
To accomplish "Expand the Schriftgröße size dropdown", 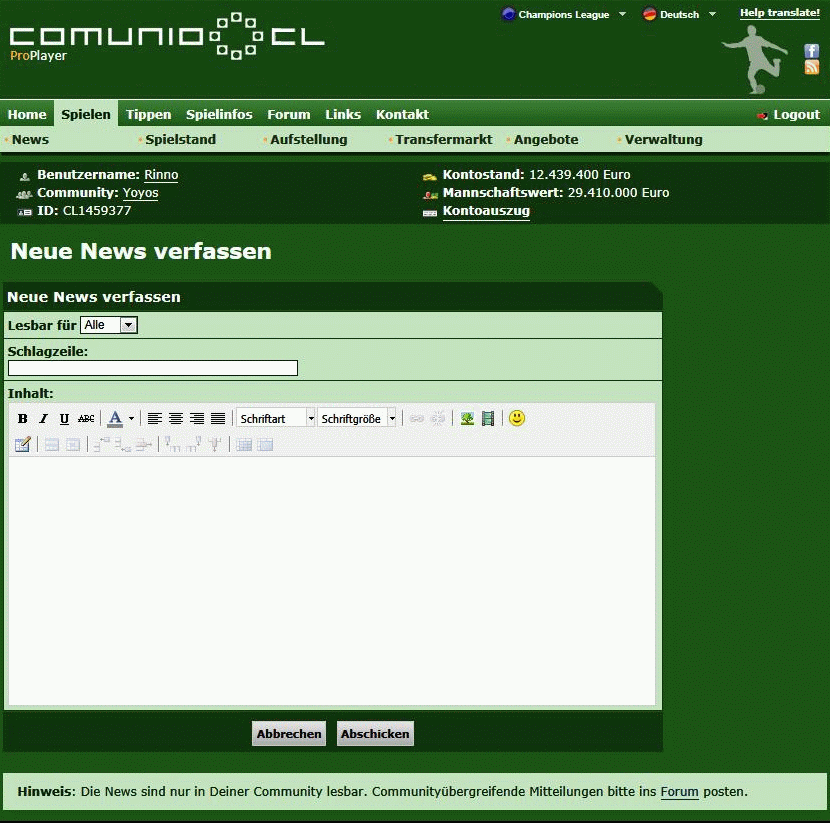I will pos(357,419).
